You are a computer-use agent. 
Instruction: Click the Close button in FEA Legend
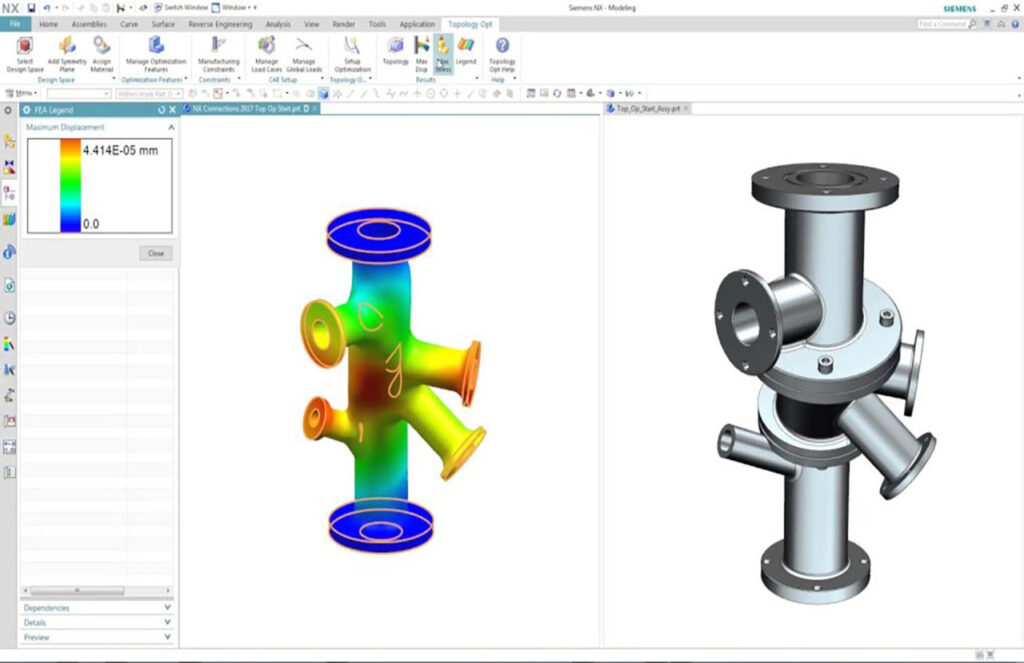pos(155,253)
